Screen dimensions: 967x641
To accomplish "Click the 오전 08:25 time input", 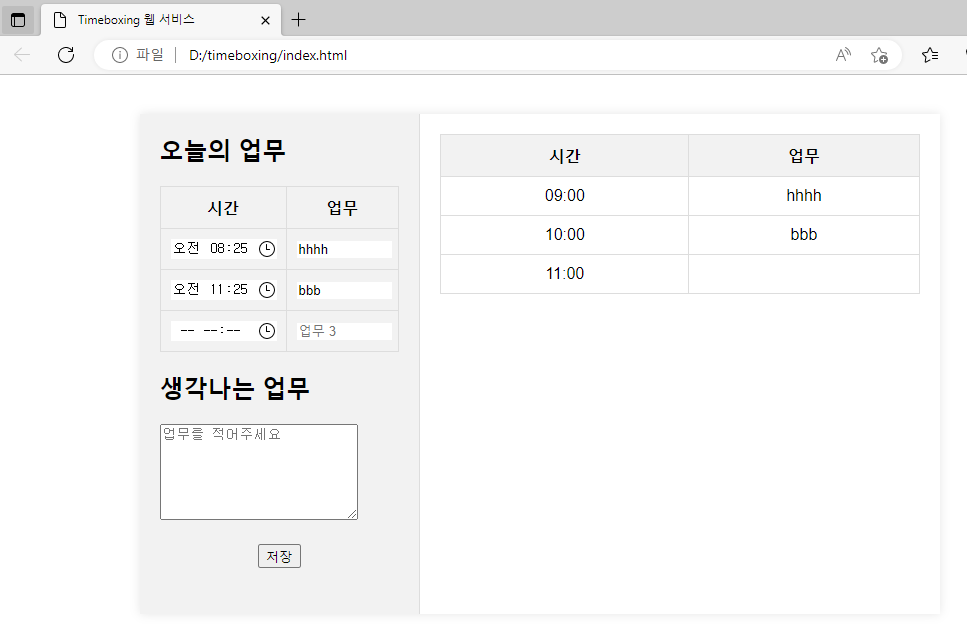I will [224, 249].
